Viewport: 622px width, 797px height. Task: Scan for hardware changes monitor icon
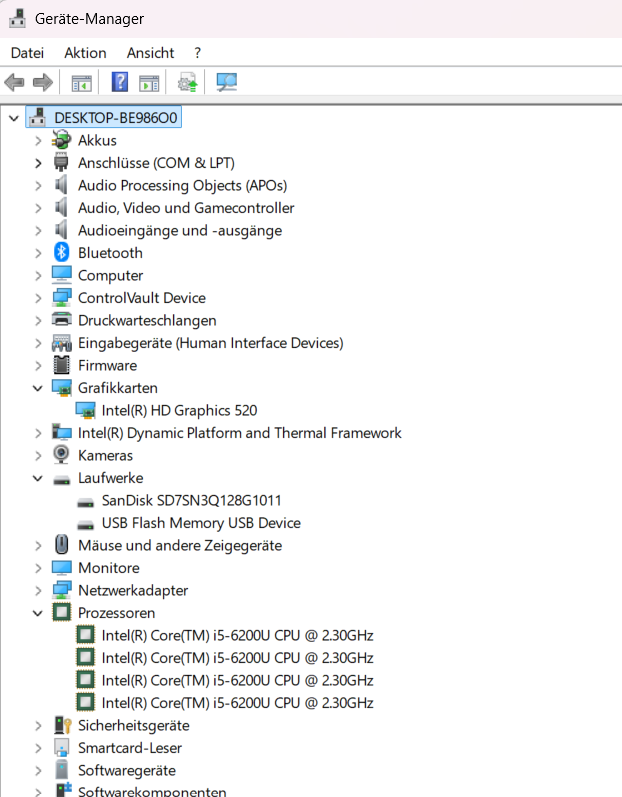pos(226,82)
